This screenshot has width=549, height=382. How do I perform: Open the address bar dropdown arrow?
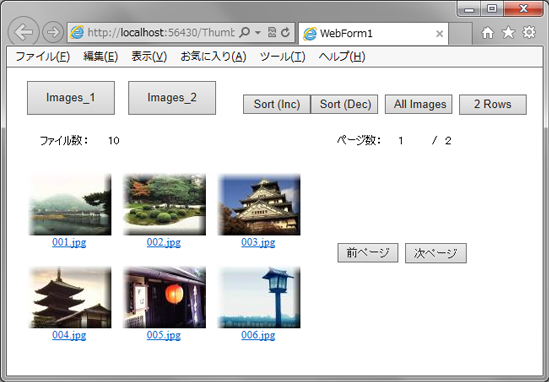pyautogui.click(x=258, y=33)
